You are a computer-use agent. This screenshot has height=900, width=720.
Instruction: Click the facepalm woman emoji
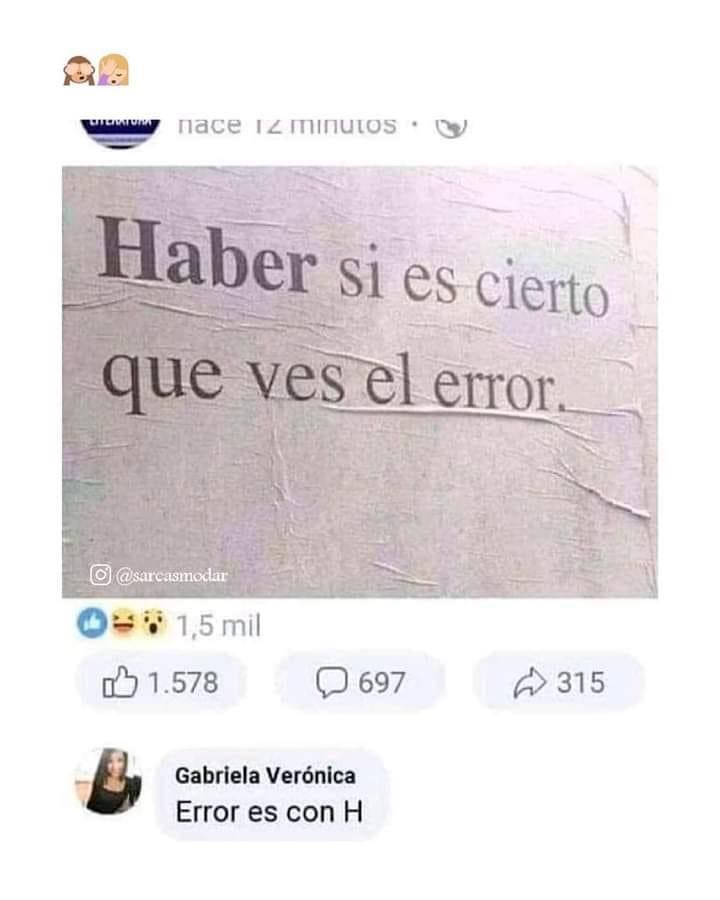114,70
